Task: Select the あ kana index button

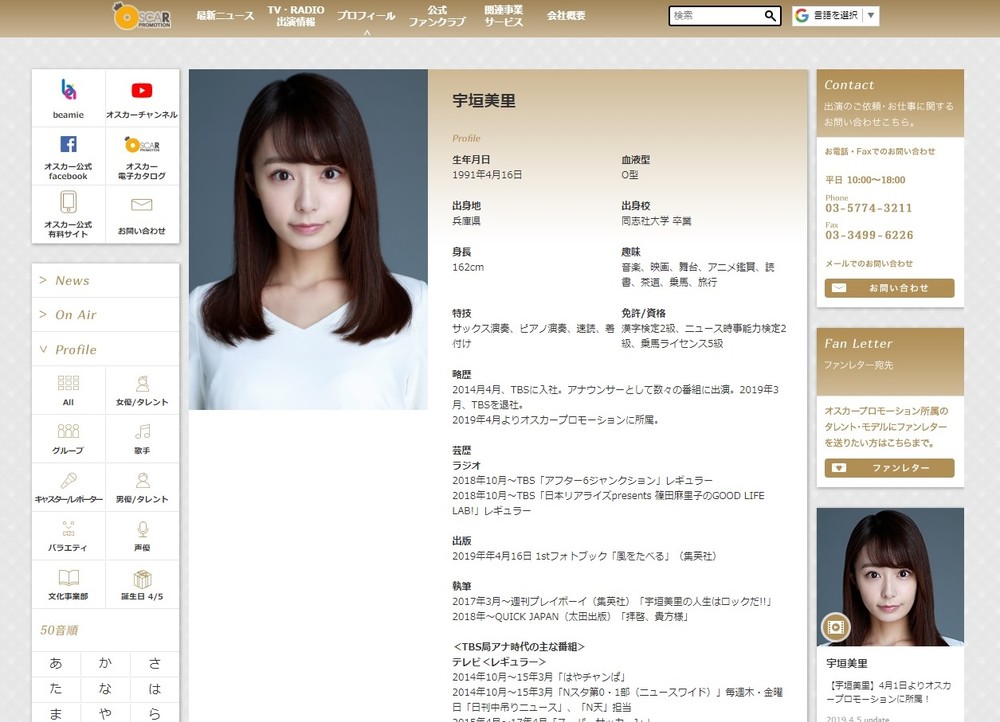Action: 56,663
